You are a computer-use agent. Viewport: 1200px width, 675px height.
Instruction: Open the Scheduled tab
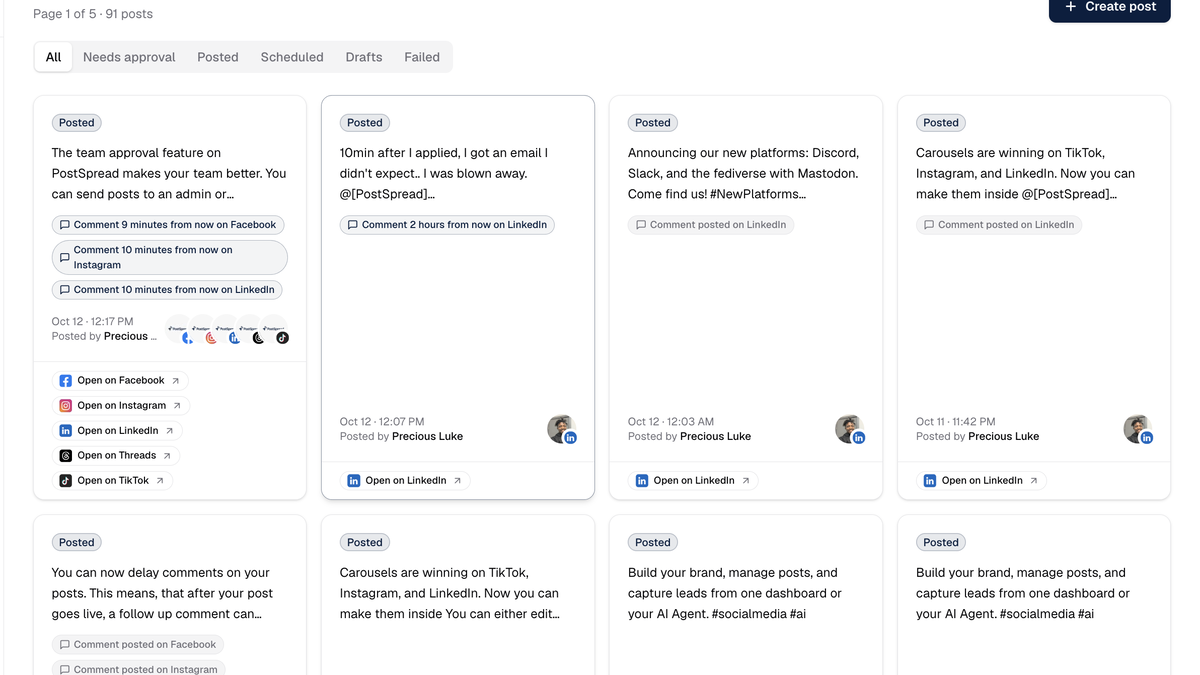[292, 57]
